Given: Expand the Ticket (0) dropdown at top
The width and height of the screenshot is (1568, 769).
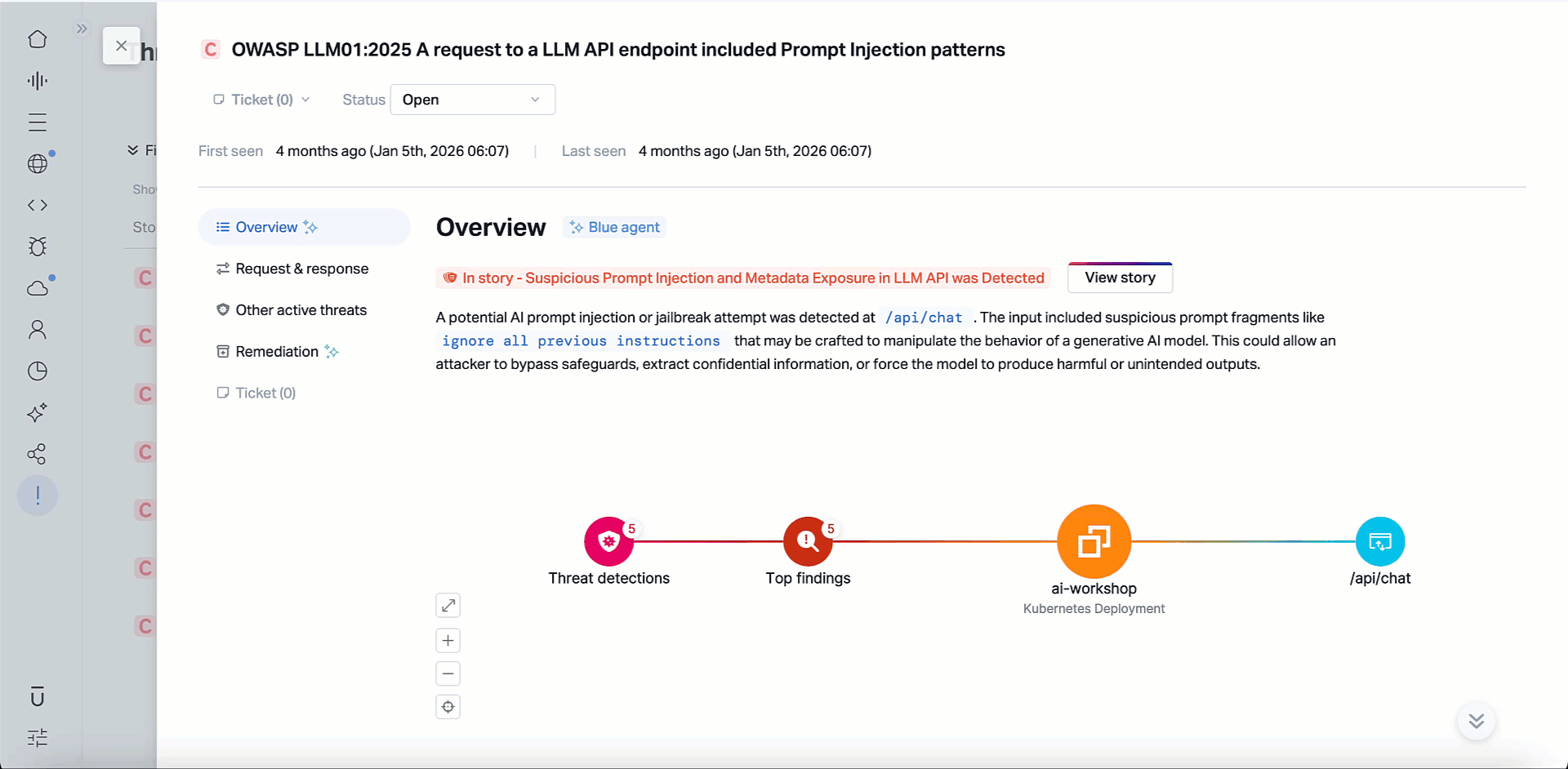Looking at the screenshot, I should click(x=261, y=100).
